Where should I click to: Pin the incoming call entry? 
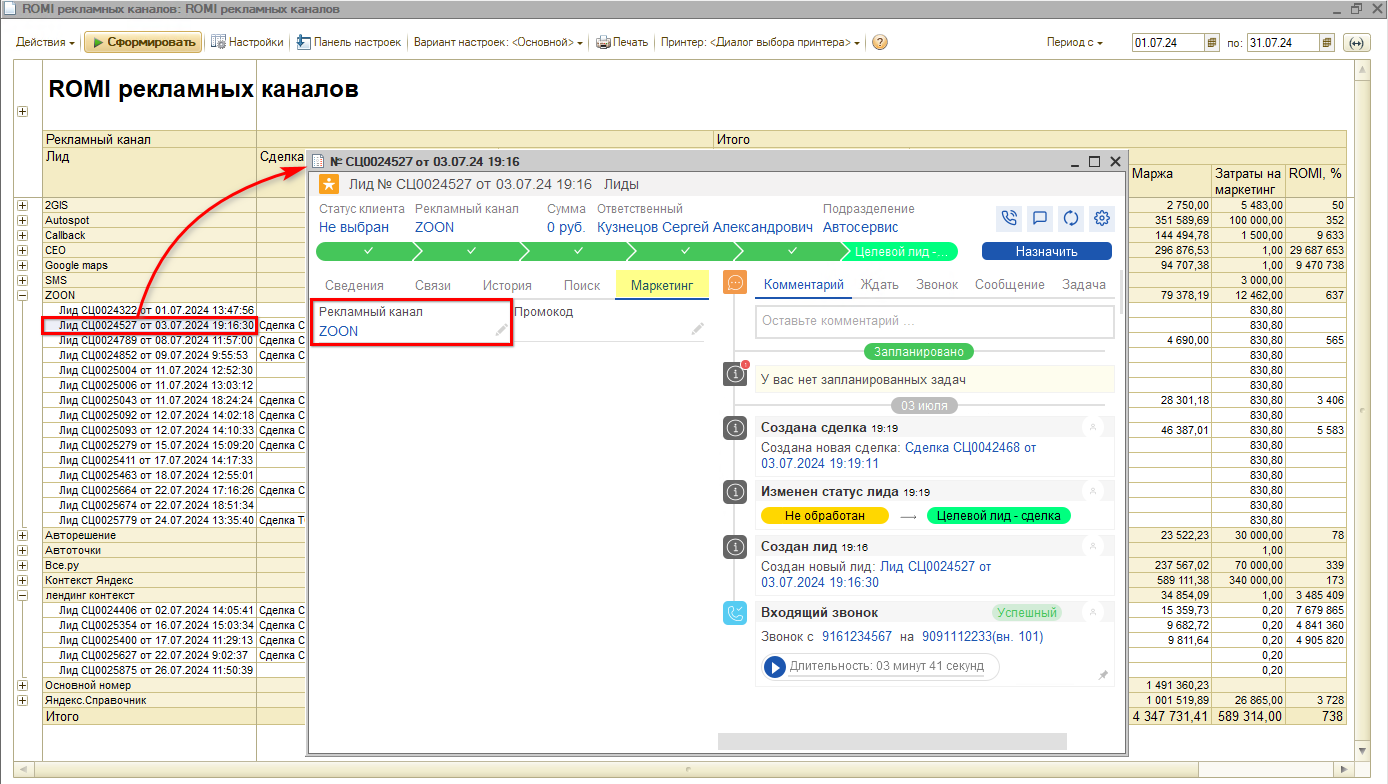(x=1103, y=676)
